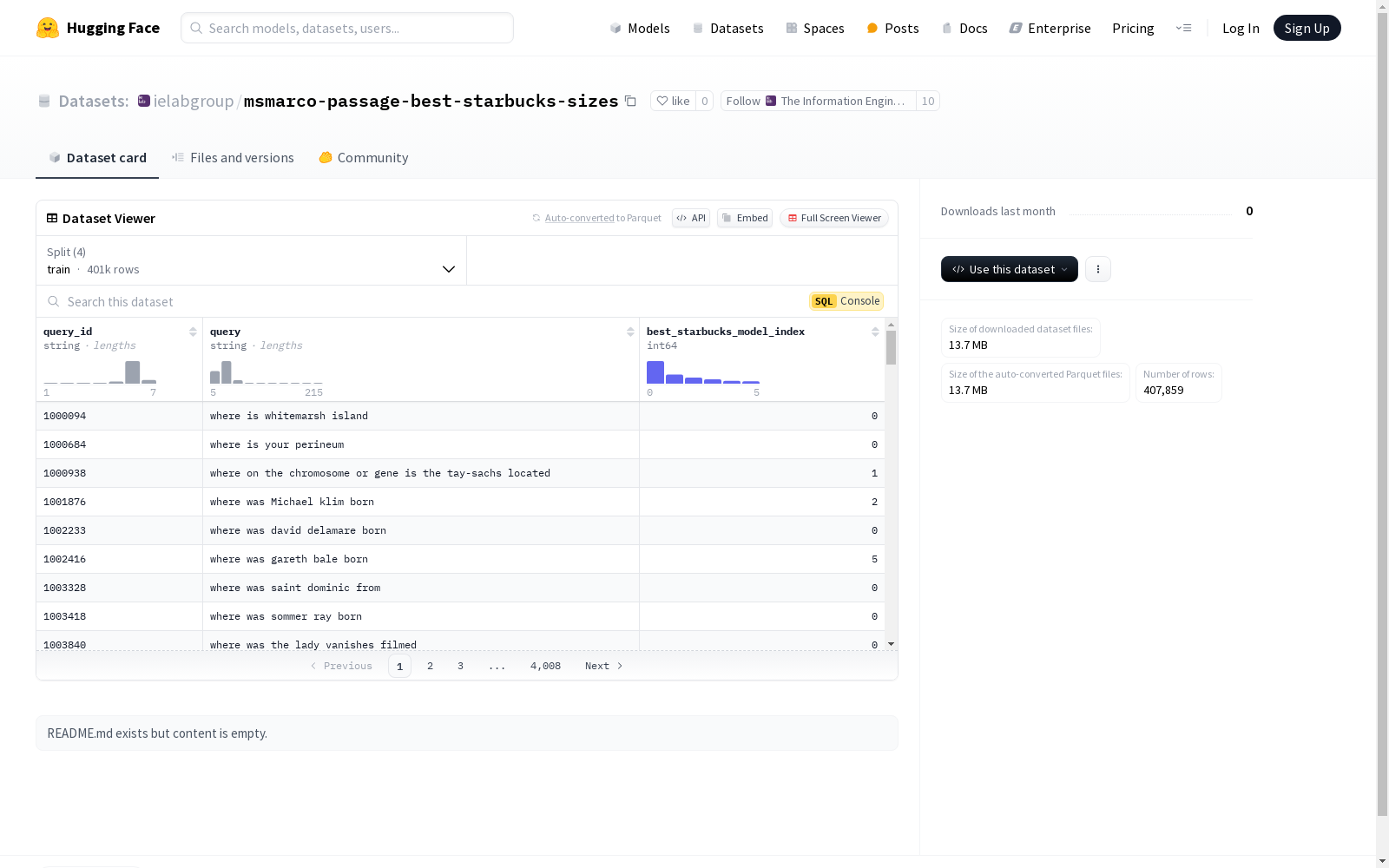The image size is (1389, 868).
Task: Click Log In link
Action: pos(1241,28)
